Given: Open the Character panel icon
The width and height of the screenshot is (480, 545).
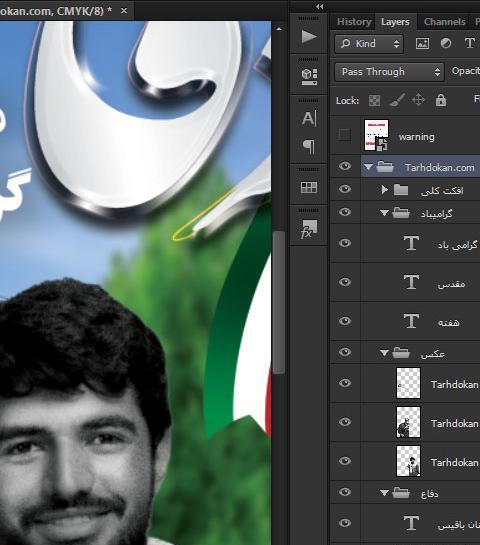Looking at the screenshot, I should pos(309,119).
